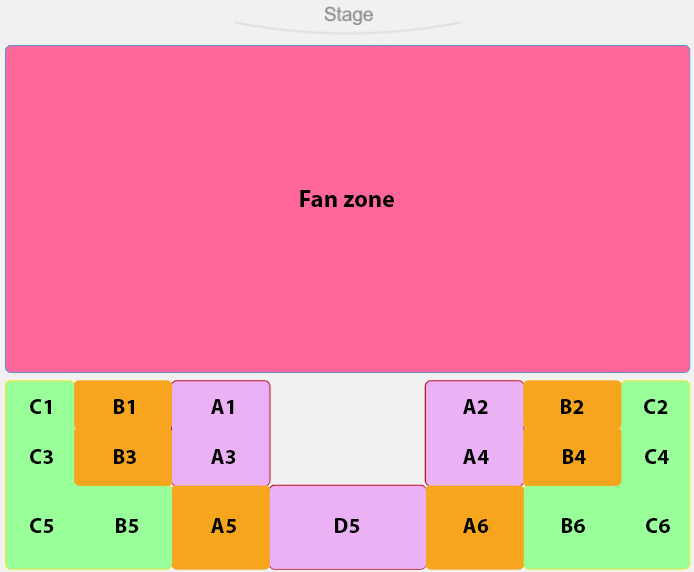Select corner section C6

pos(657,526)
